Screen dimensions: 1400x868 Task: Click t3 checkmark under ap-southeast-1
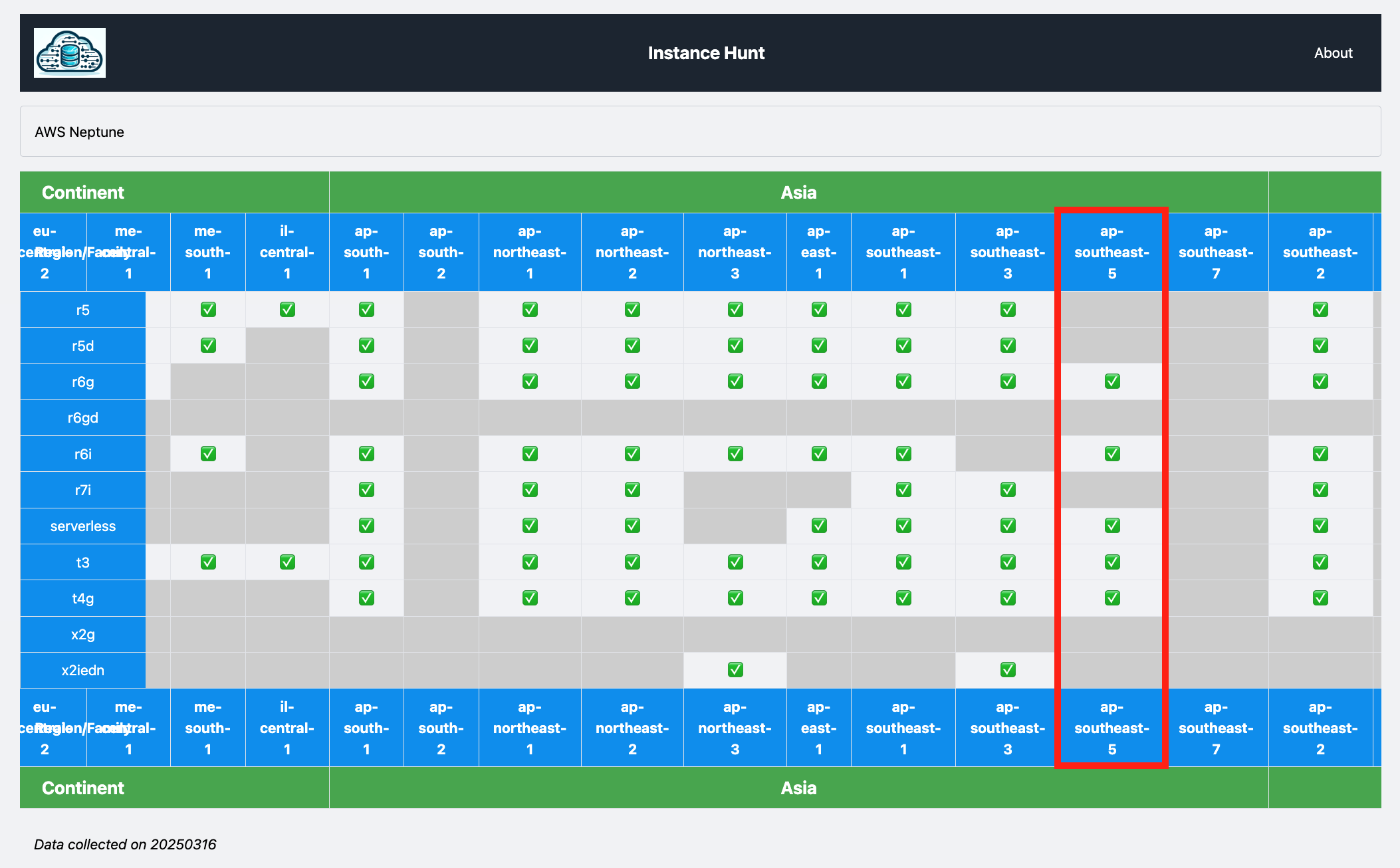[x=903, y=562]
